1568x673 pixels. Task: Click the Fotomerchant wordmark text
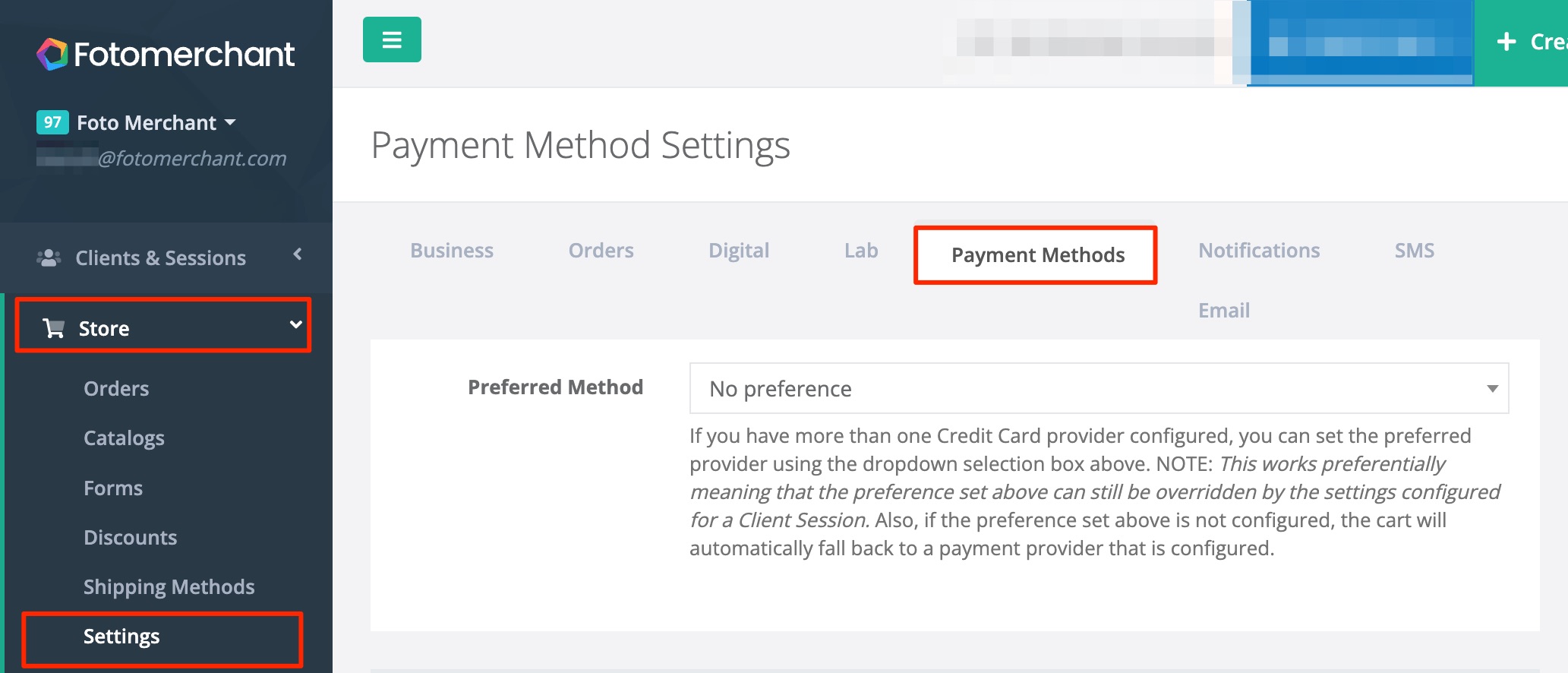pos(185,54)
